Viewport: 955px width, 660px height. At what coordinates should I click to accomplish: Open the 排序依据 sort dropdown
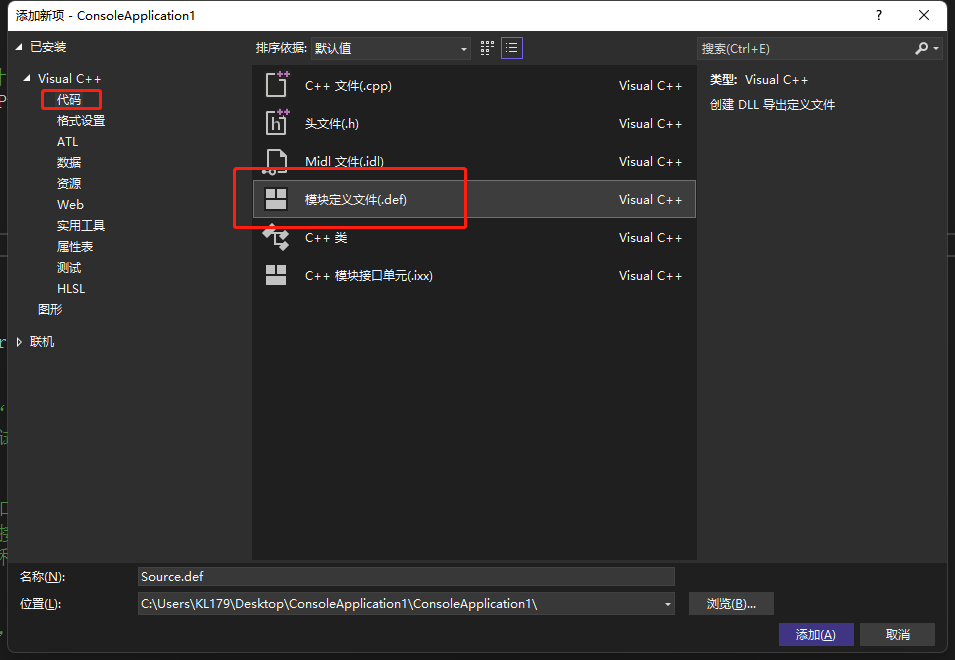390,48
